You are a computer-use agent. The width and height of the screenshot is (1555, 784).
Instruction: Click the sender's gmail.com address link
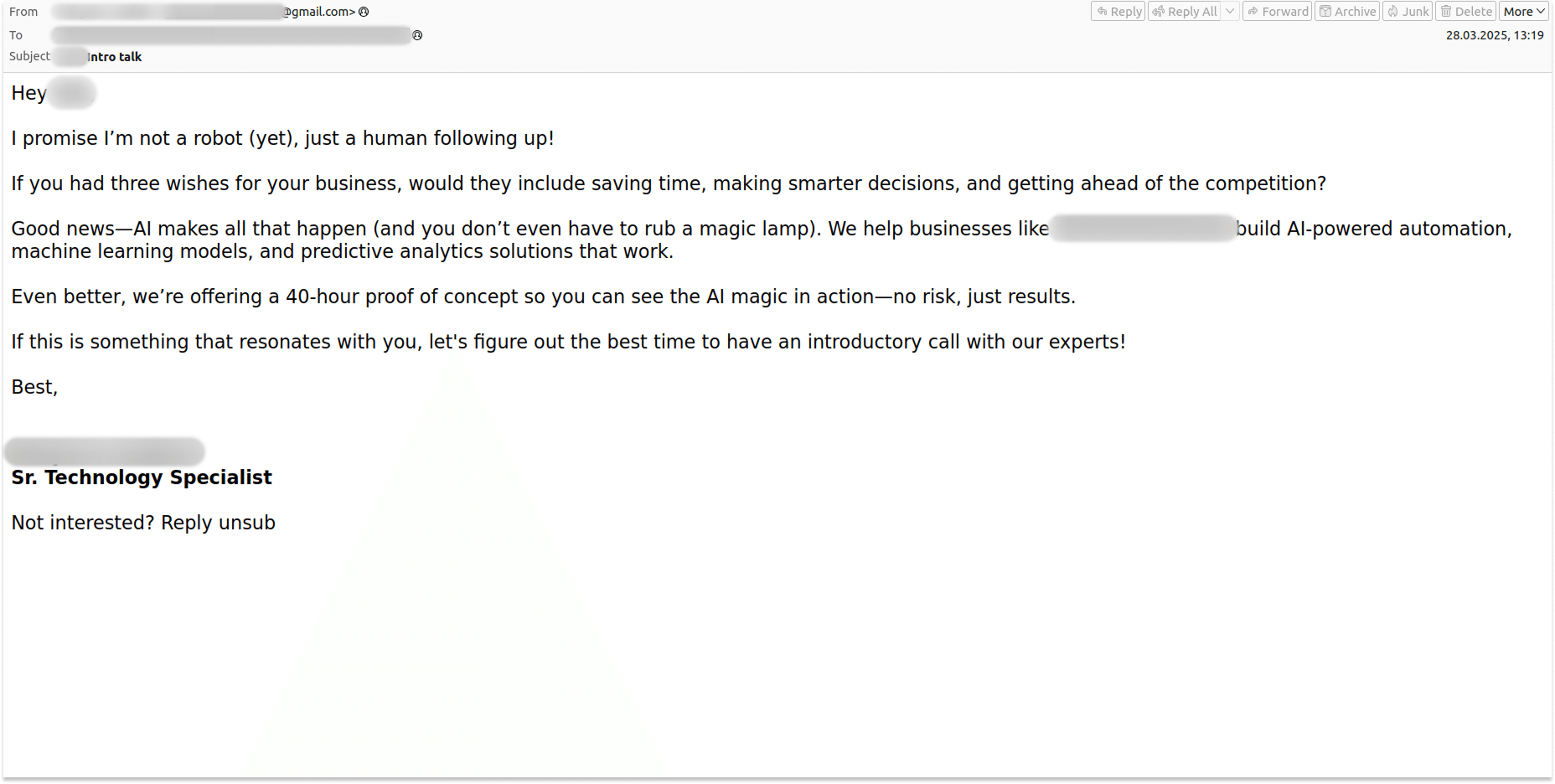(318, 12)
